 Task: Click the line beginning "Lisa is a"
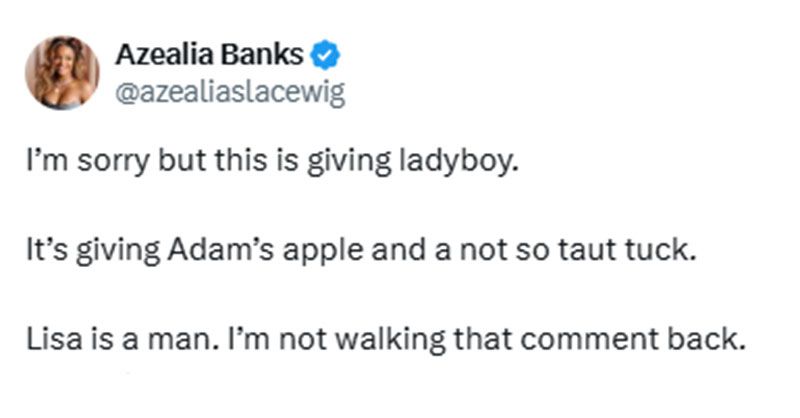point(386,339)
